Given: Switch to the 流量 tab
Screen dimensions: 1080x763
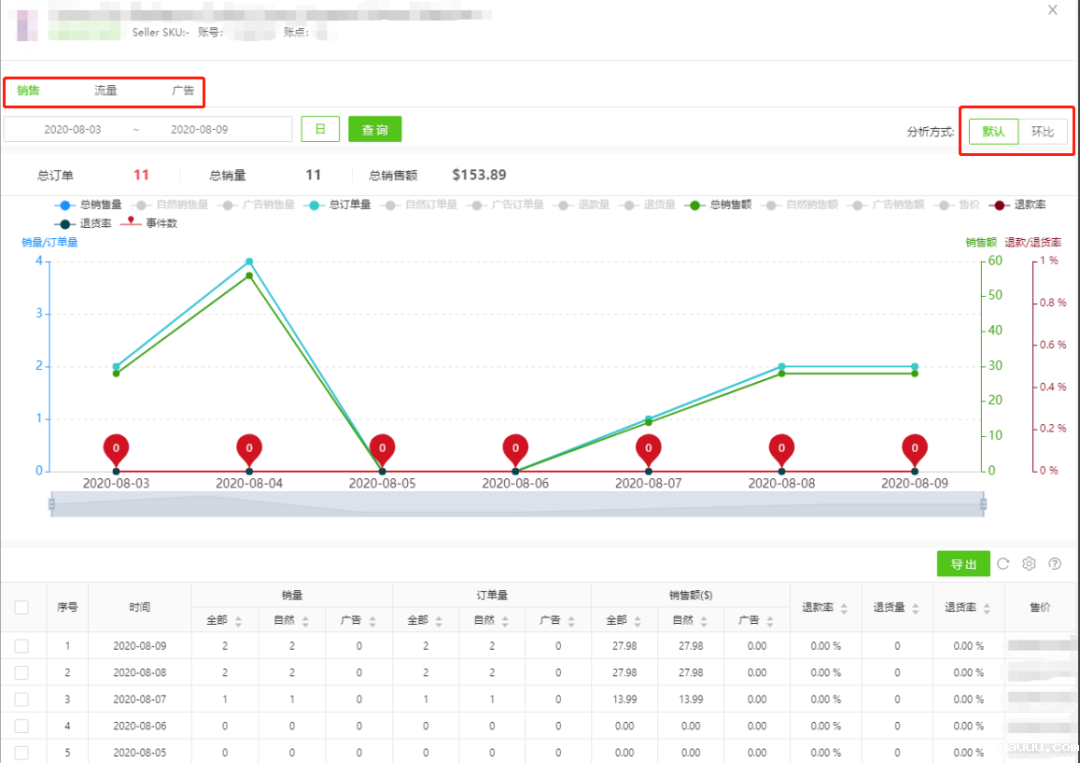Looking at the screenshot, I should pos(106,91).
